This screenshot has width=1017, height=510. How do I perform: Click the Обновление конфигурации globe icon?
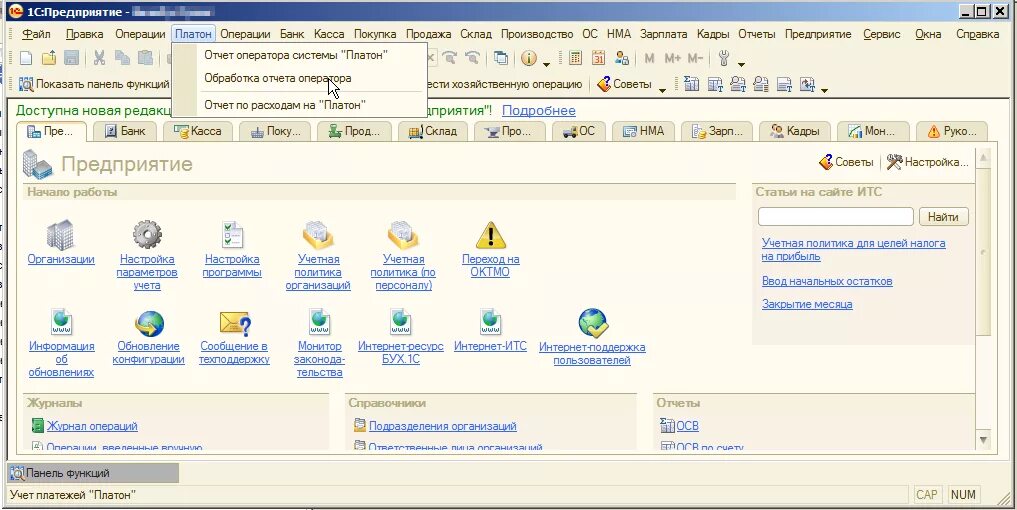pyautogui.click(x=149, y=323)
